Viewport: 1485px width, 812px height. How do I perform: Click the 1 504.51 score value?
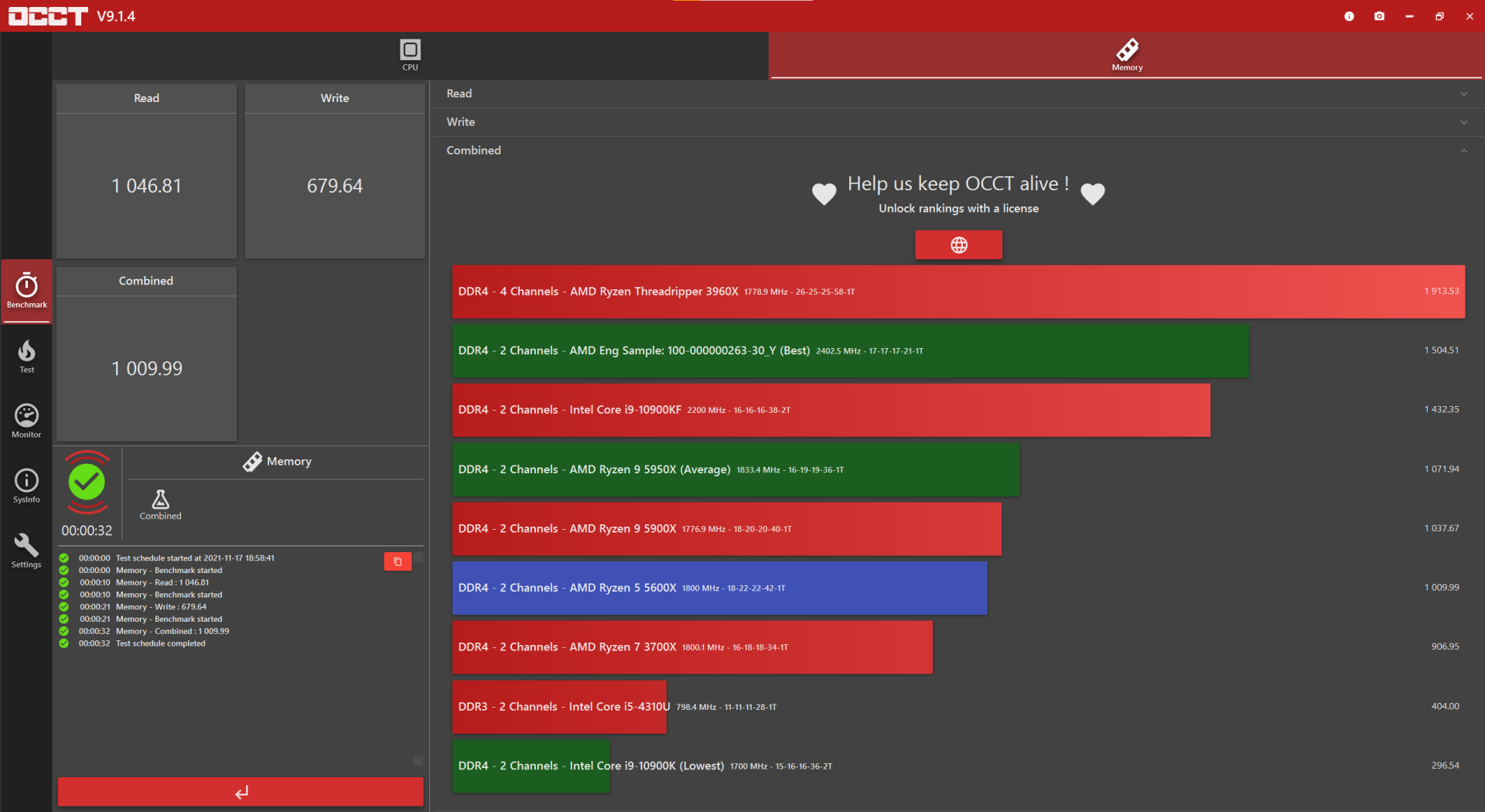click(1442, 350)
